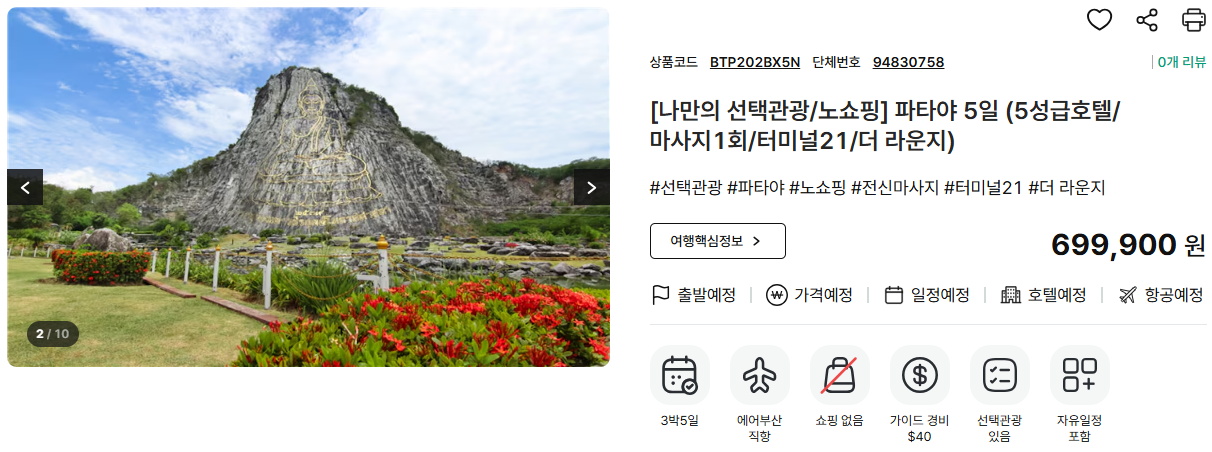Click the 쇼핑 없음 bag icon
Image resolution: width=1212 pixels, height=452 pixels.
coord(840,375)
